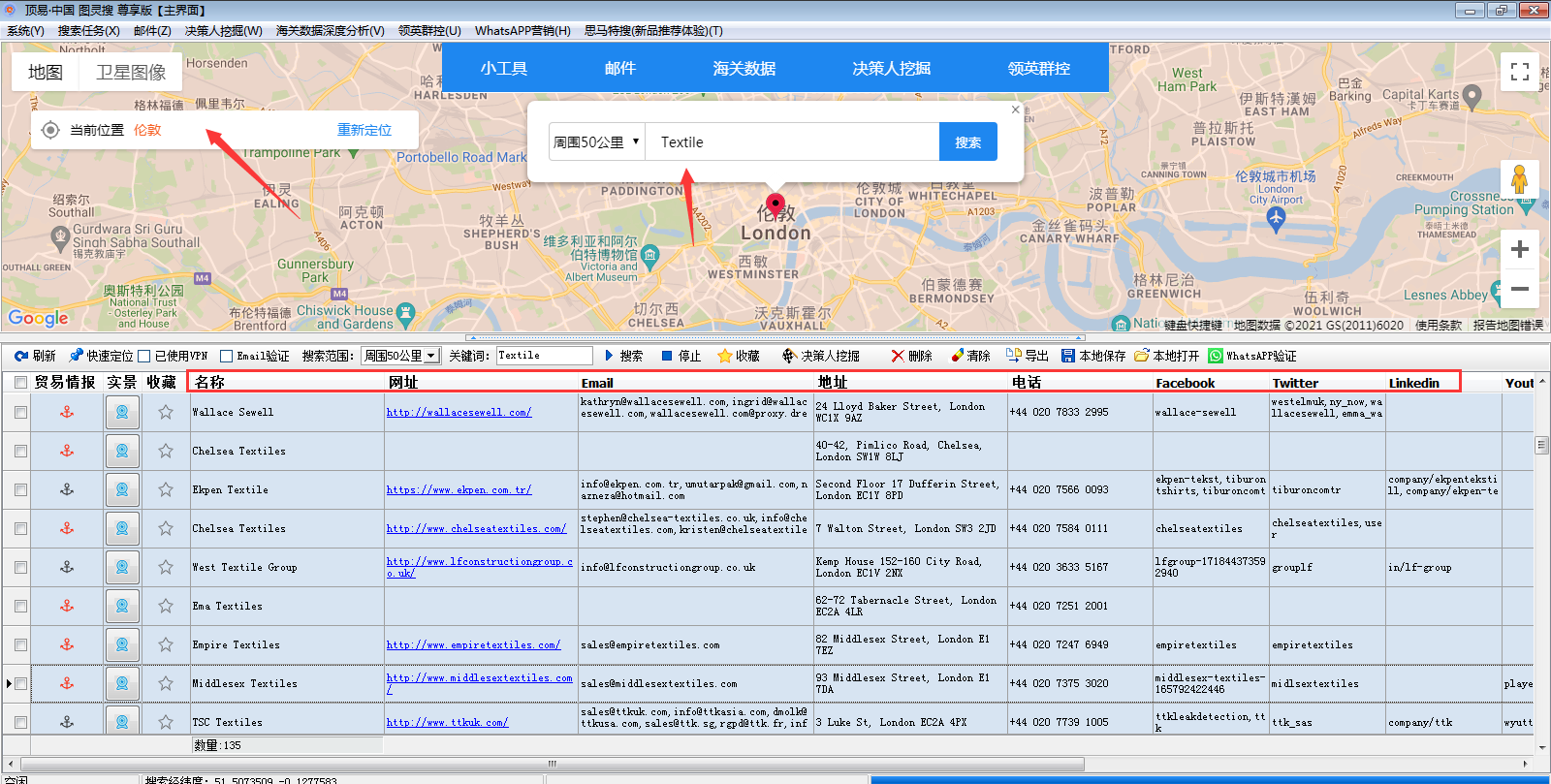Open the 系统(Y) menu

point(26,30)
